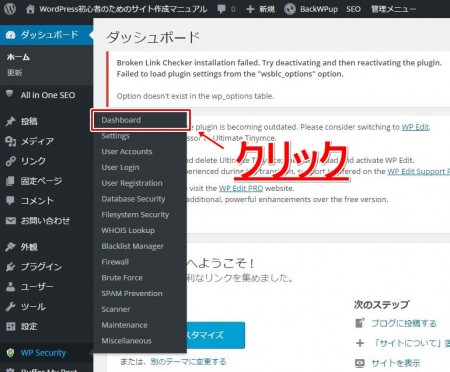The image size is (450, 372).
Task: Click the plus icon for 新規
Action: click(250, 9)
